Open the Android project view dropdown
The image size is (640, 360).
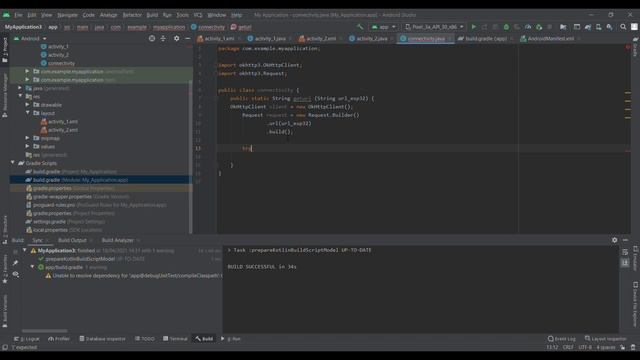tap(30, 38)
